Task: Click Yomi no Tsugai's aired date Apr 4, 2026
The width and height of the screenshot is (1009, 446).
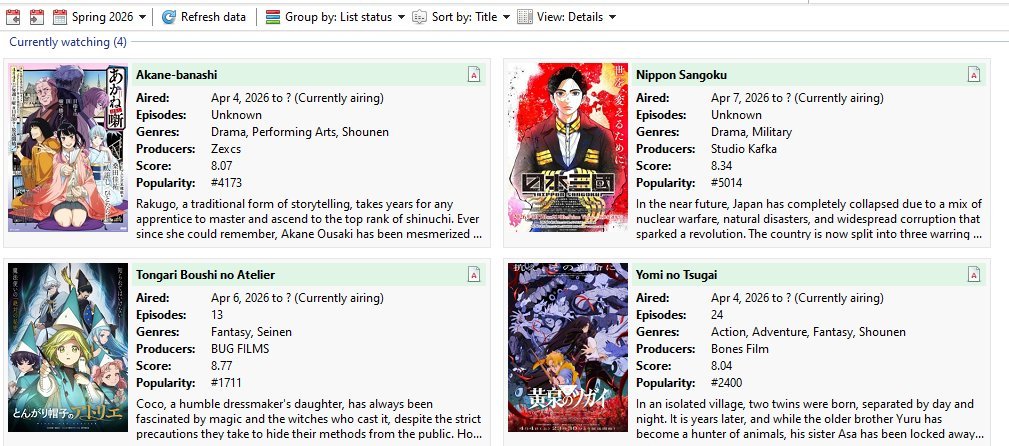Action: (741, 299)
